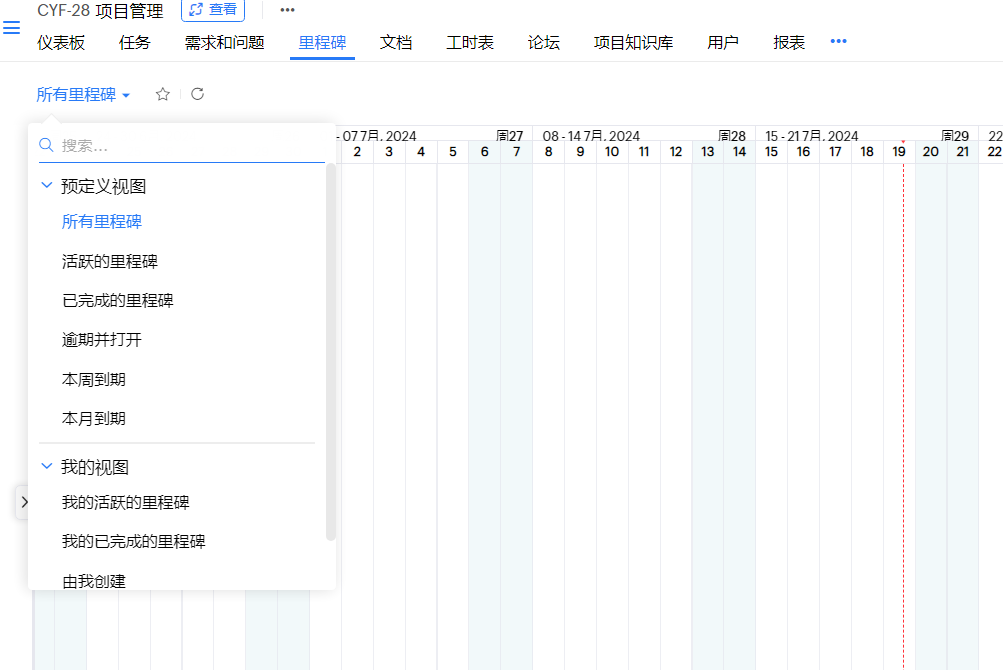This screenshot has width=1003, height=670.
Task: Open the hamburger navigation menu
Action: tap(12, 28)
